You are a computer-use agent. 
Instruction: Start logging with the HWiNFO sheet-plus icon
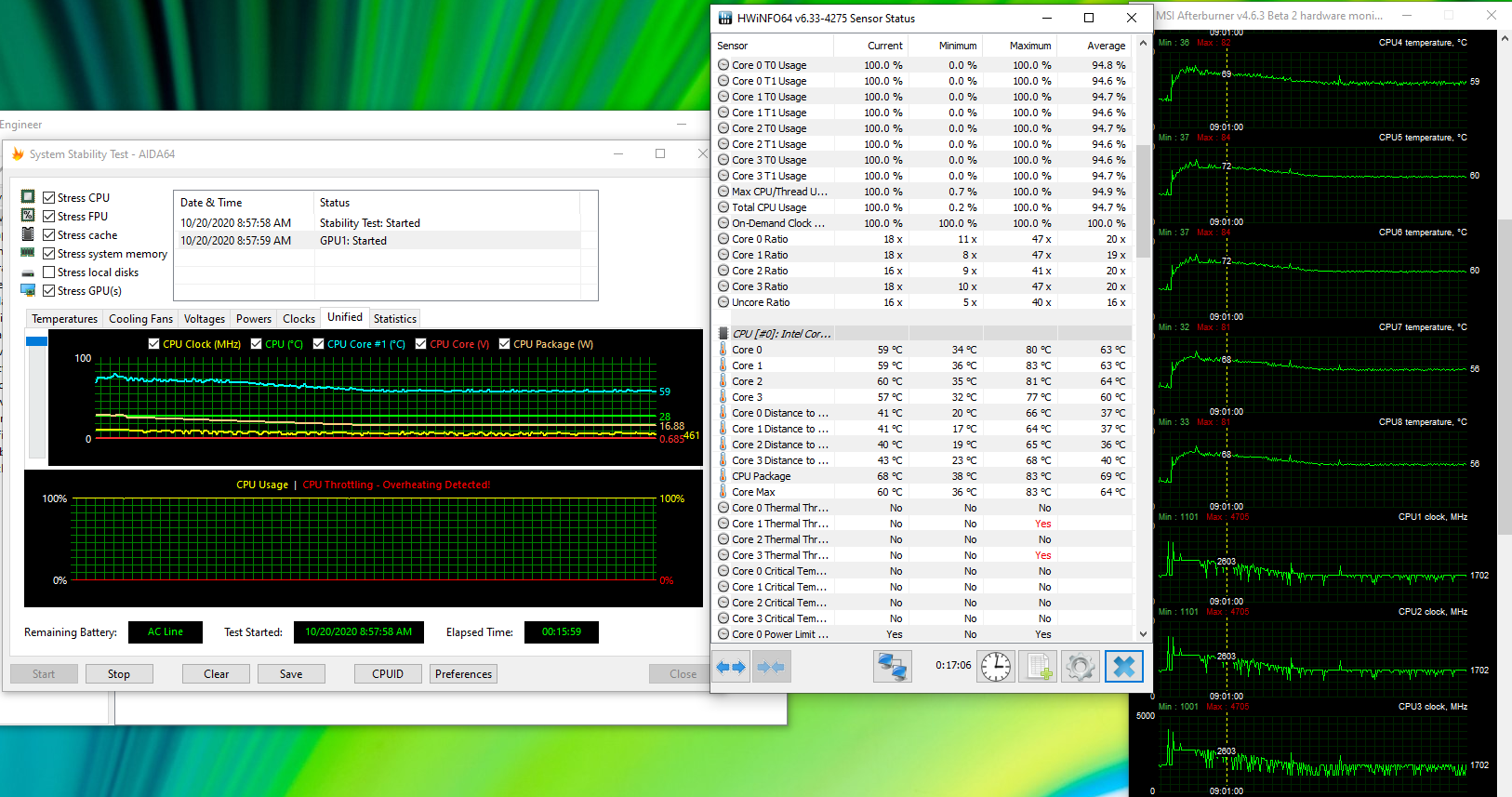click(x=1038, y=667)
